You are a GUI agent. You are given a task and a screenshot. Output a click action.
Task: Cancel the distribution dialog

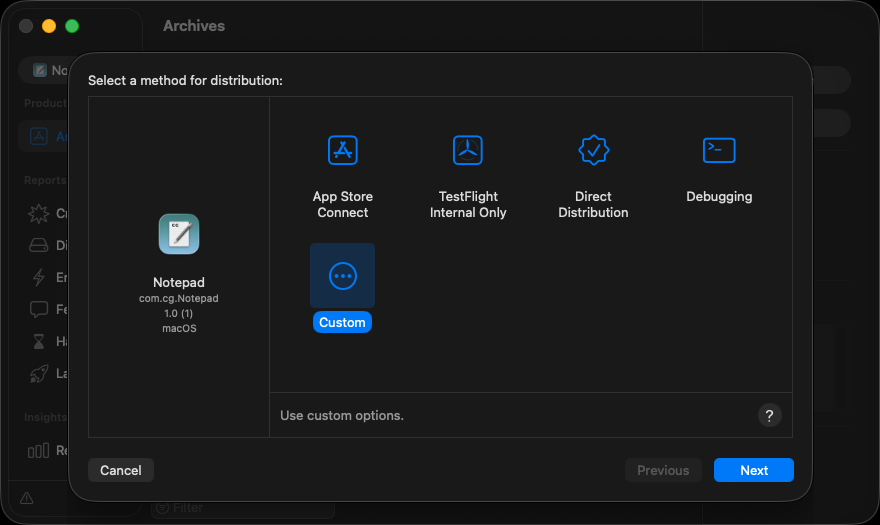[121, 470]
